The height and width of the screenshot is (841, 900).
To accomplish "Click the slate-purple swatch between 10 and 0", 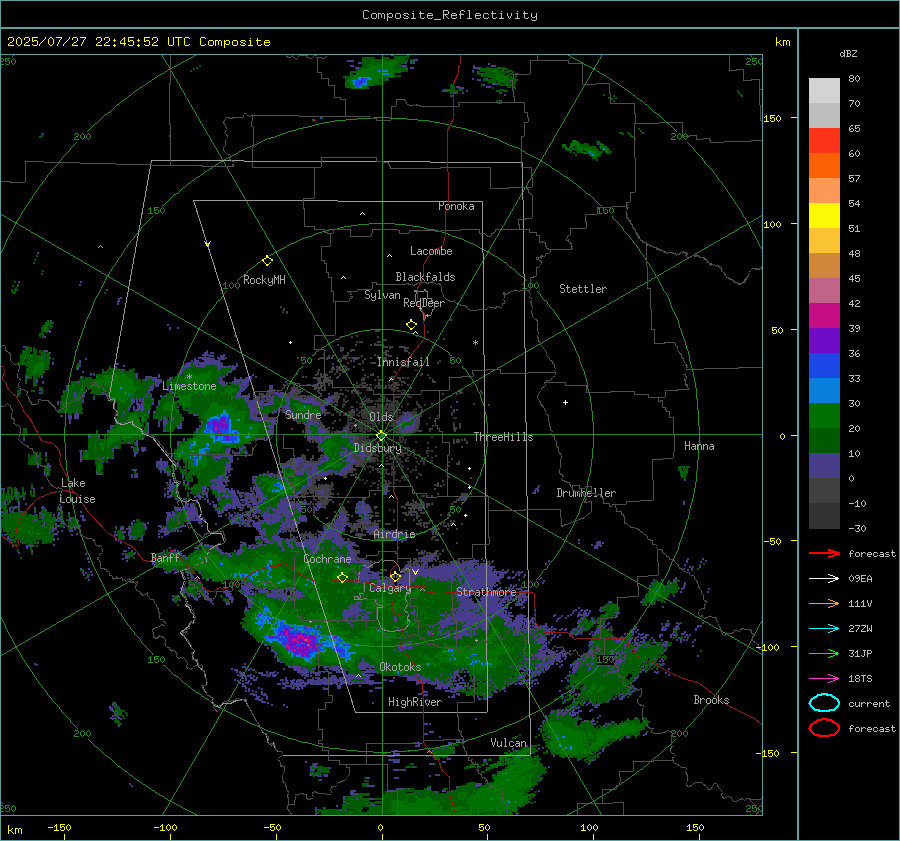I will click(824, 466).
